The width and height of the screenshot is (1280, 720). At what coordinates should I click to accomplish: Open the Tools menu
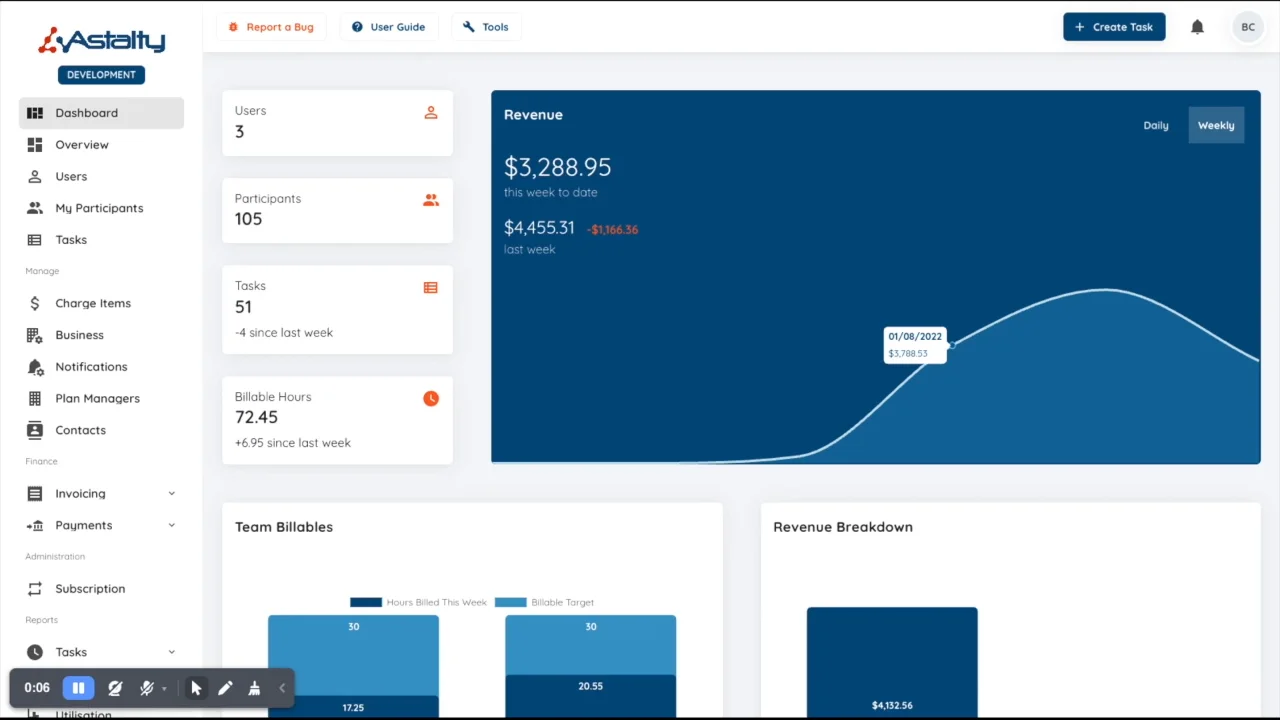(x=486, y=27)
